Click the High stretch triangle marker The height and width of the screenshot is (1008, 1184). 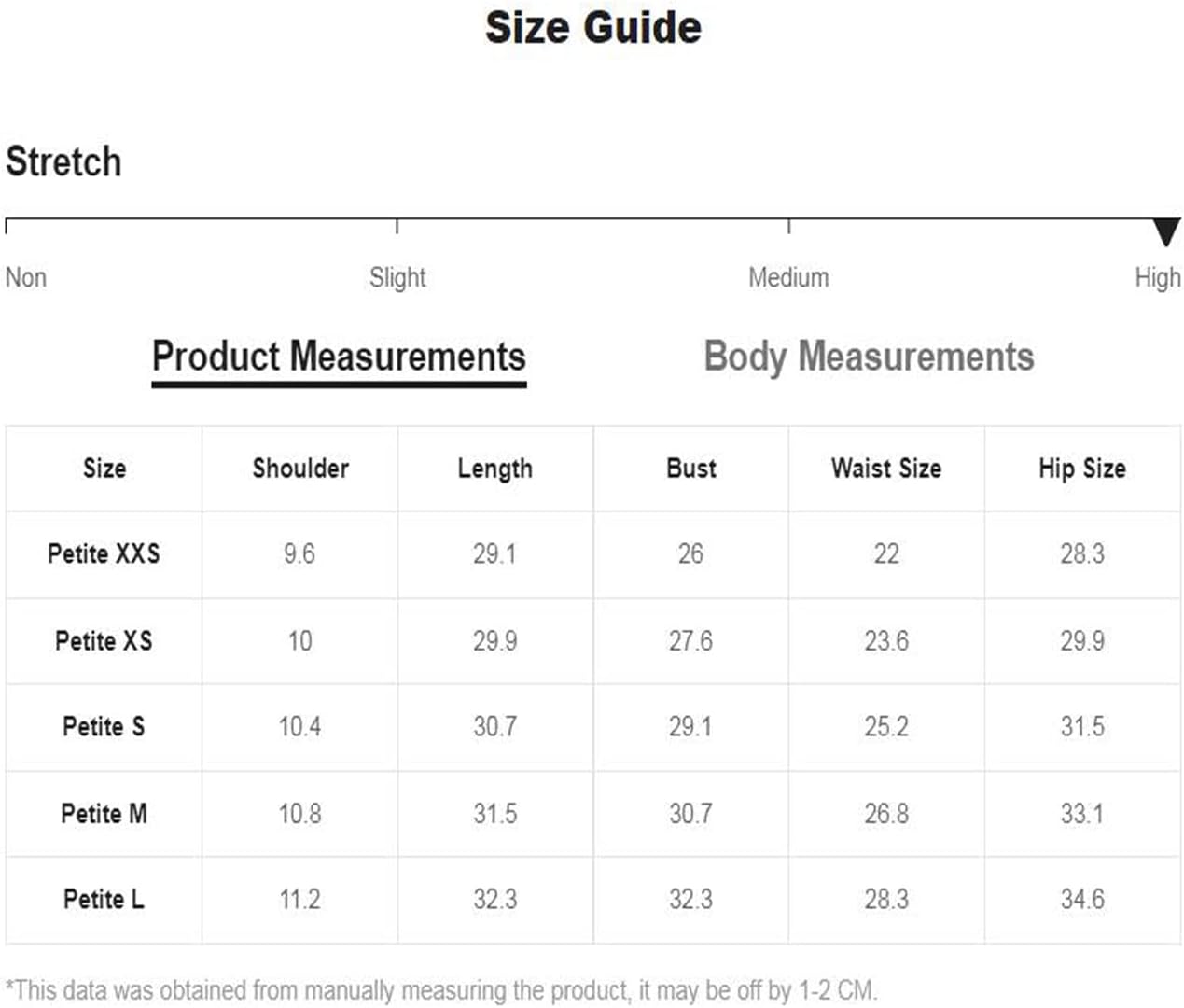(1166, 232)
